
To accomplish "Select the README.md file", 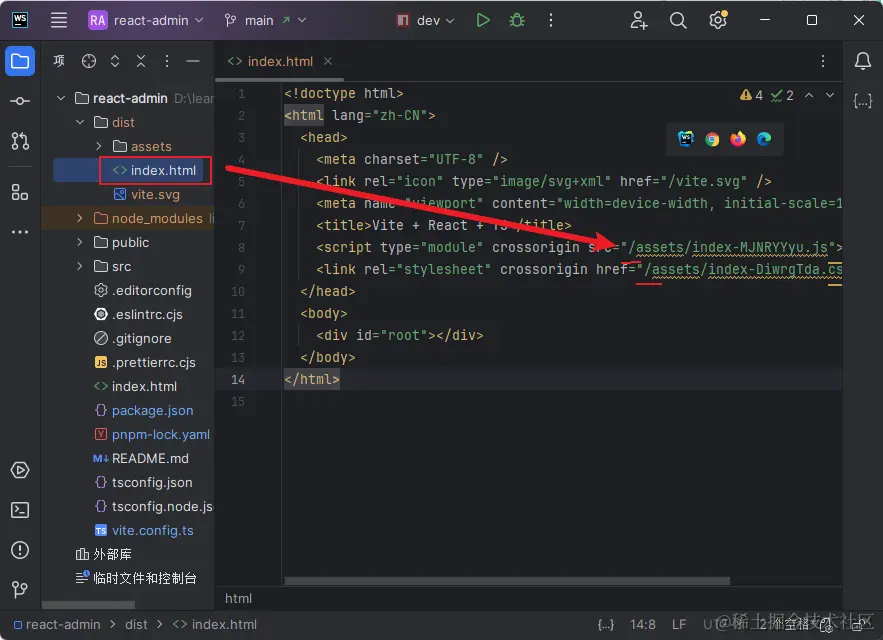I will pyautogui.click(x=141, y=458).
